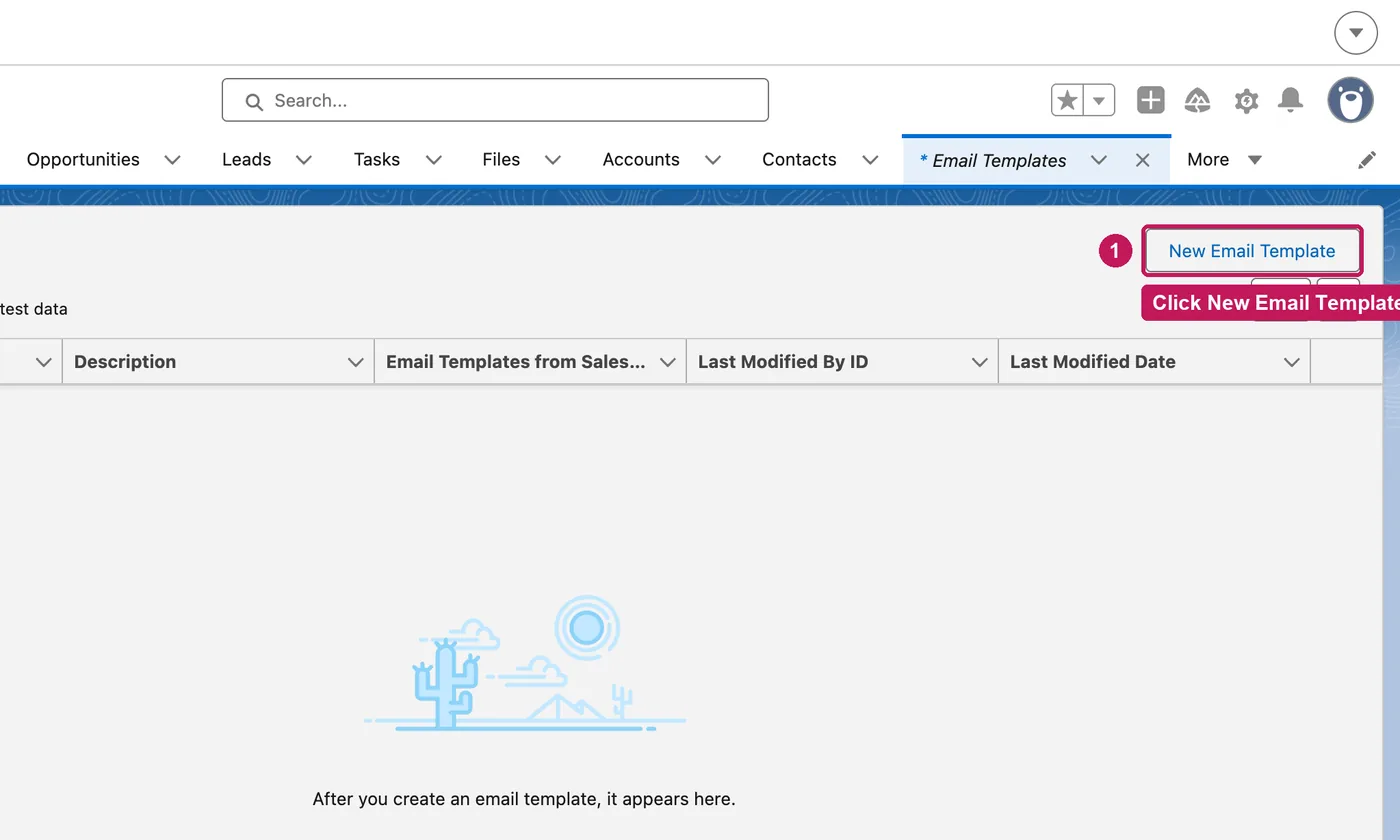Expand the Leads tab chevron
This screenshot has width=1400, height=840.
click(304, 160)
